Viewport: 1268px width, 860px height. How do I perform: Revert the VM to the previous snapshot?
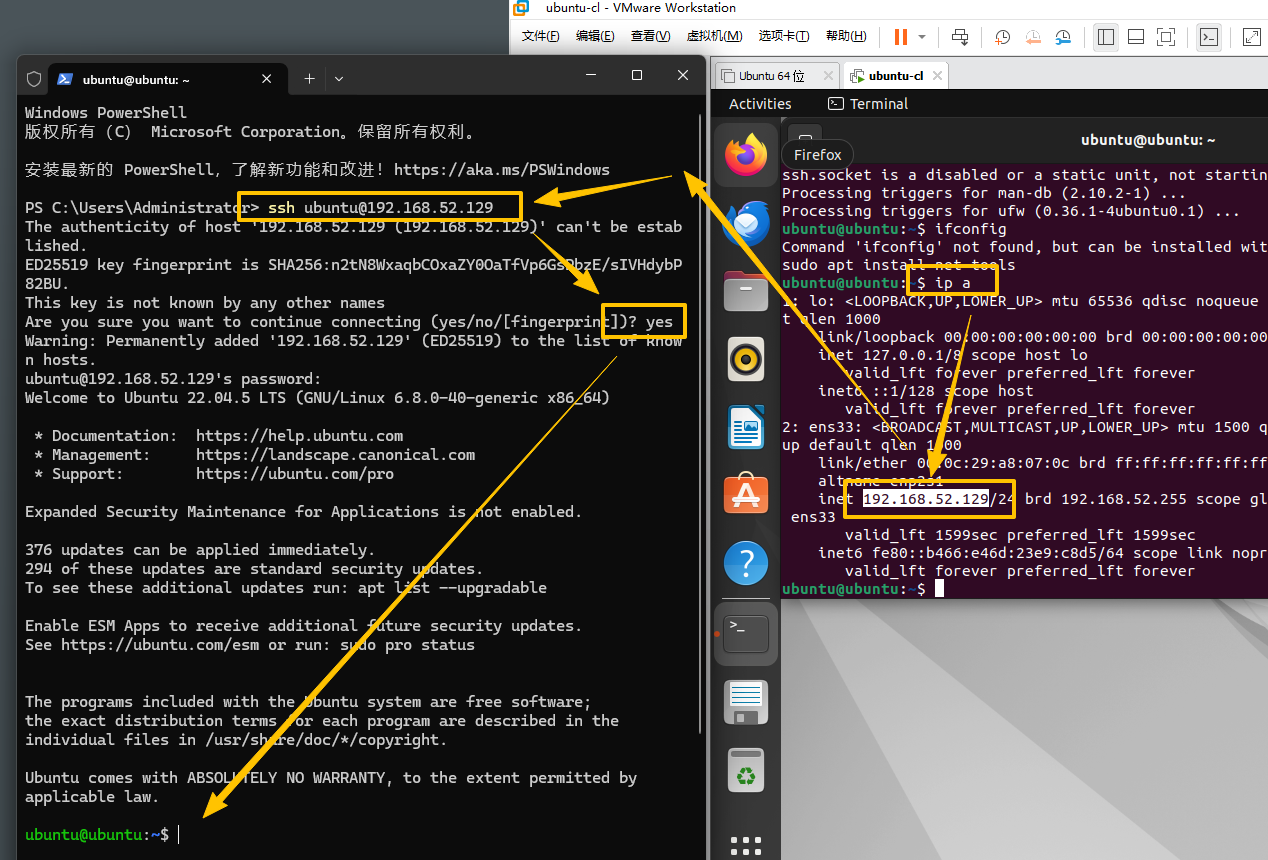point(1033,37)
